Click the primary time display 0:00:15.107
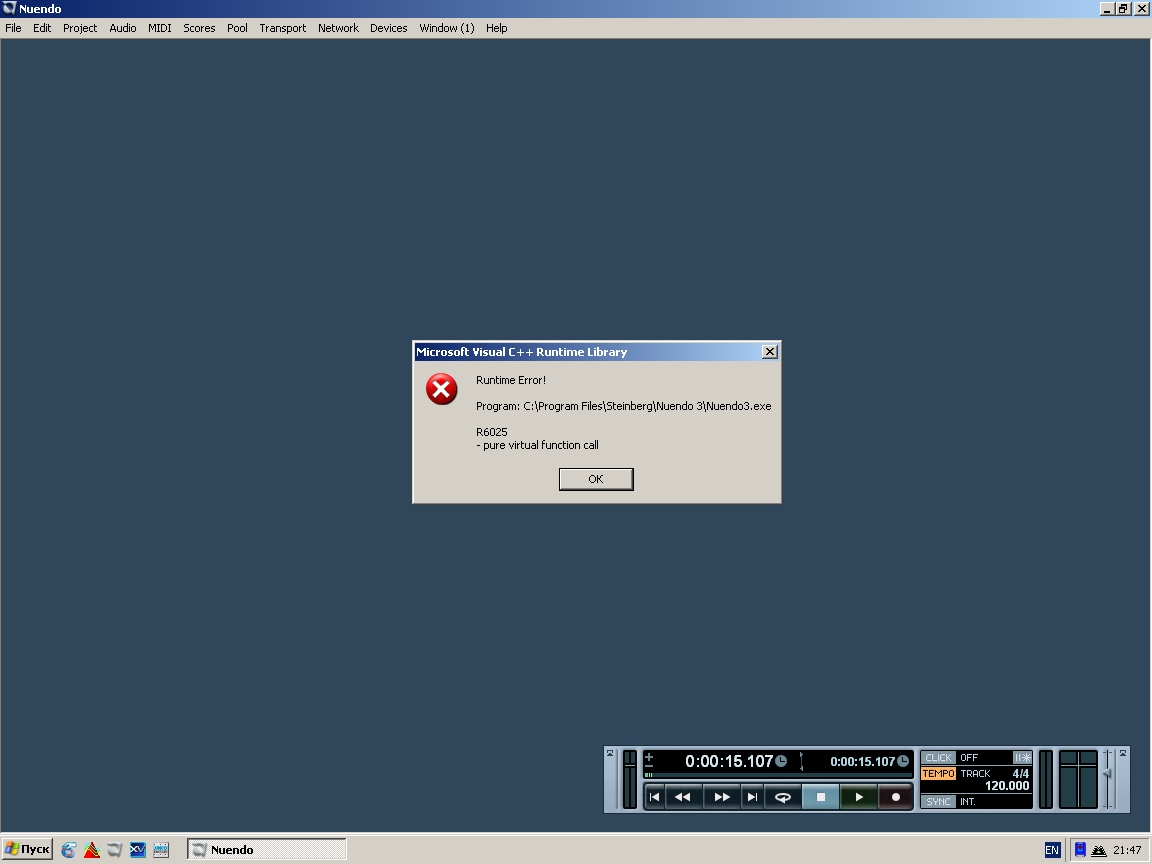The width and height of the screenshot is (1152, 864). click(729, 762)
